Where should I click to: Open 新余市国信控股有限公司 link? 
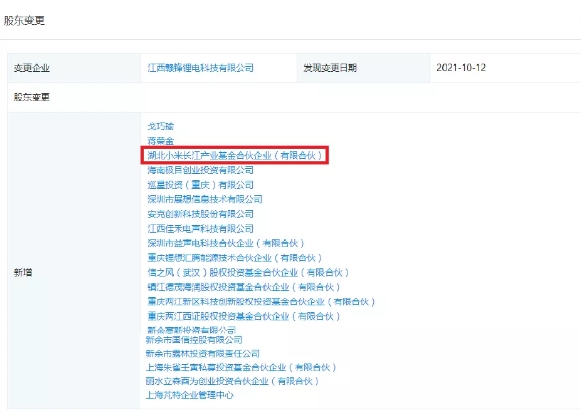point(194,340)
